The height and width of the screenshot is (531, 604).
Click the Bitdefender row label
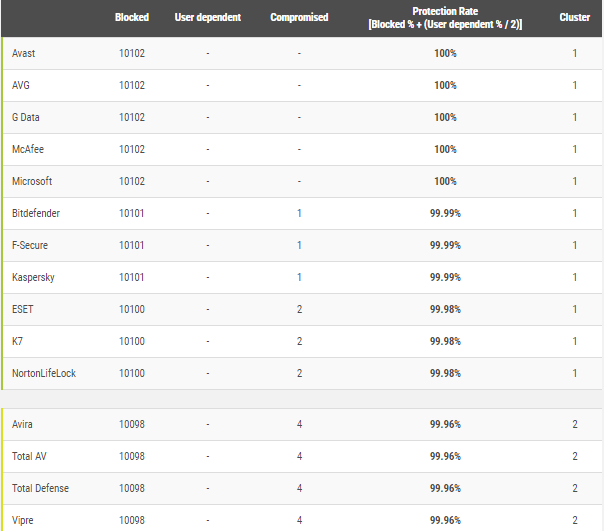pos(36,213)
